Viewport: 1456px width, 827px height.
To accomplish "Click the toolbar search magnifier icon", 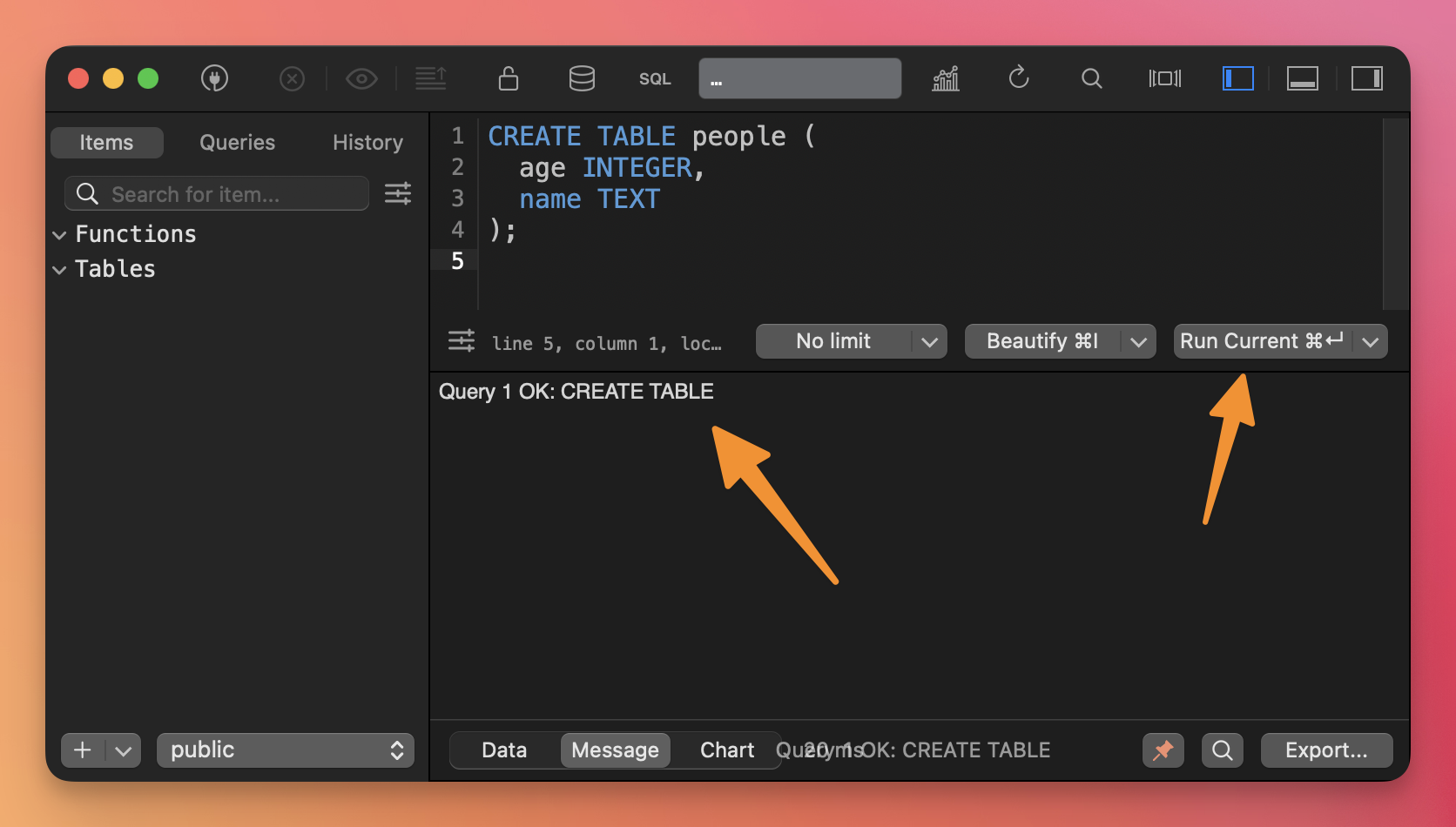I will coord(1091,79).
